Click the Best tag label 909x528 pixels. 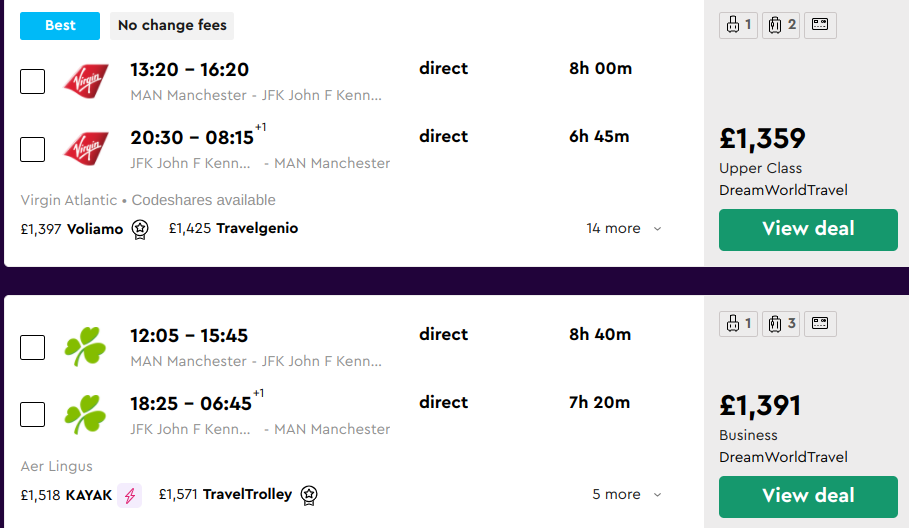click(60, 26)
